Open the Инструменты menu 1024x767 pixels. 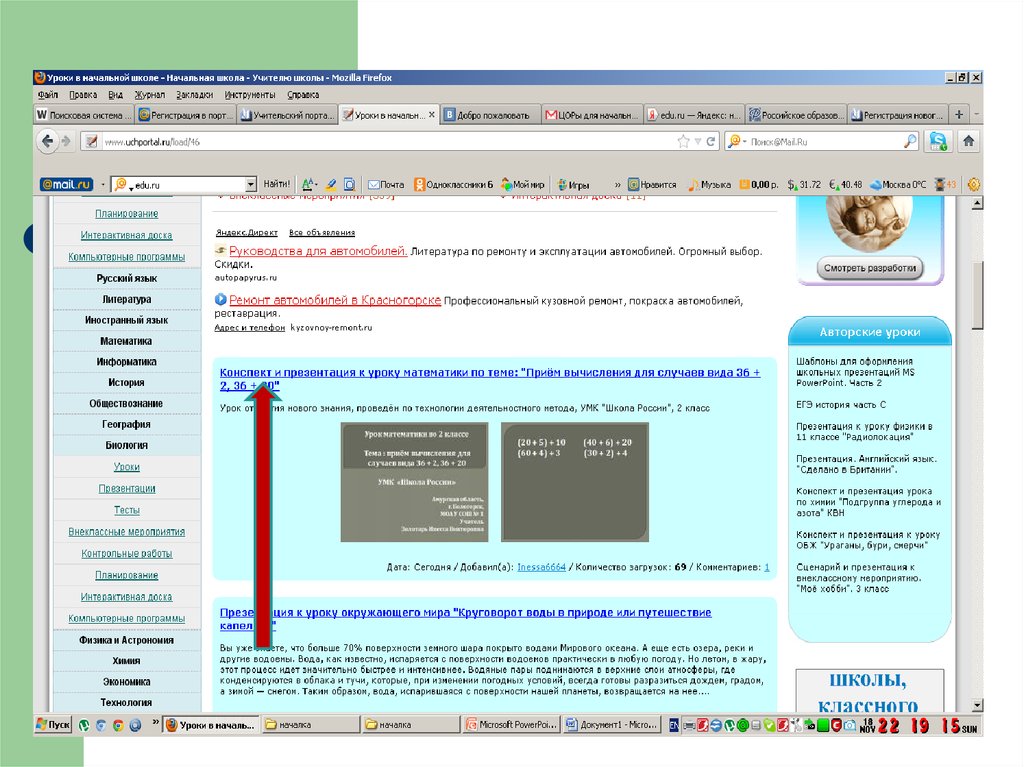click(249, 95)
